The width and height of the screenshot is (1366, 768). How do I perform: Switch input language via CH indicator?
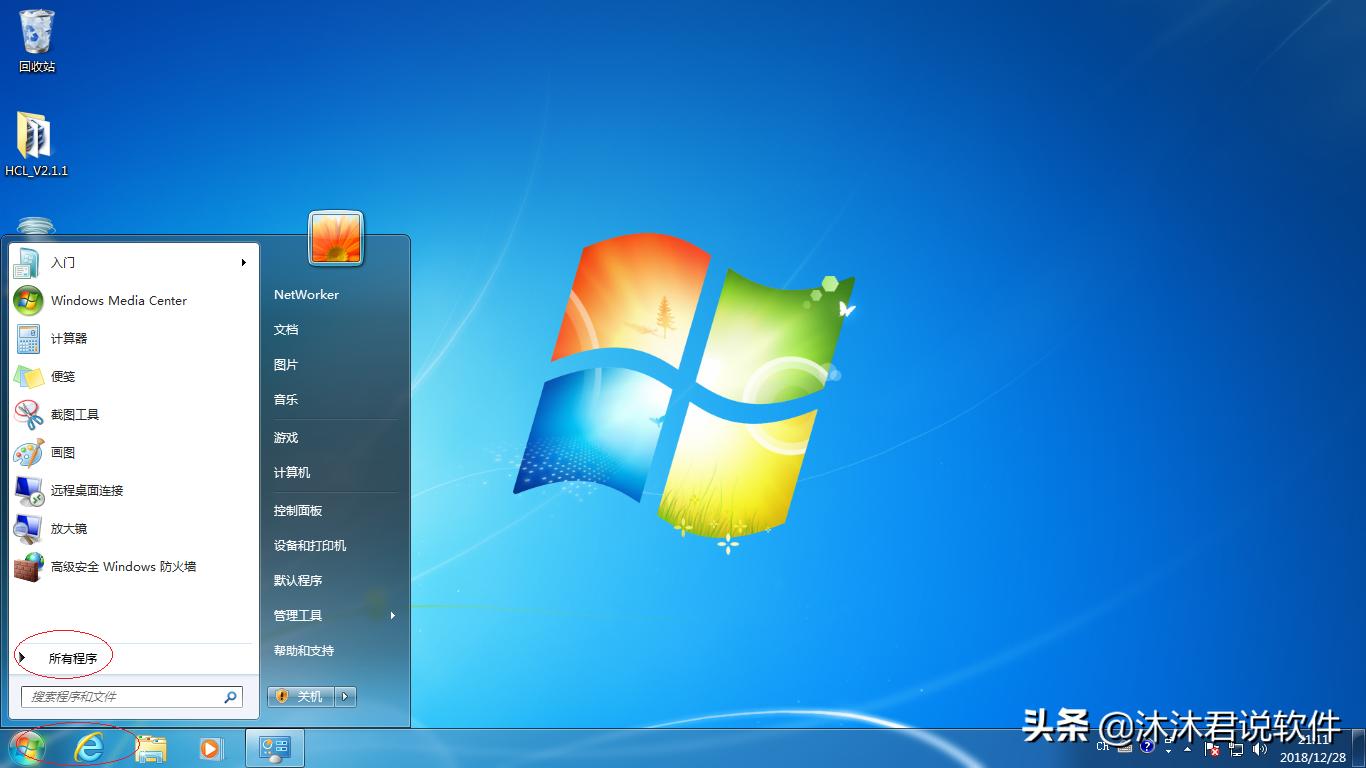(x=1102, y=746)
